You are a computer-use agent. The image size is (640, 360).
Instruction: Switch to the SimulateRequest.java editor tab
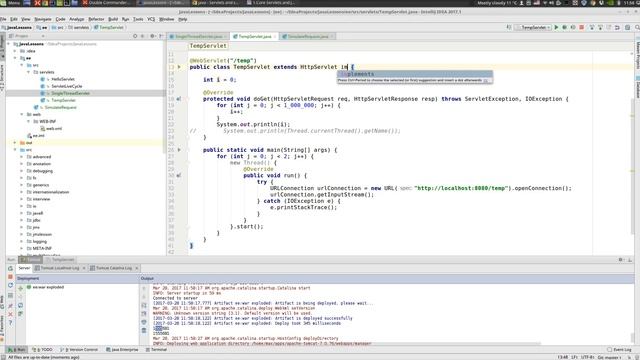(x=308, y=36)
